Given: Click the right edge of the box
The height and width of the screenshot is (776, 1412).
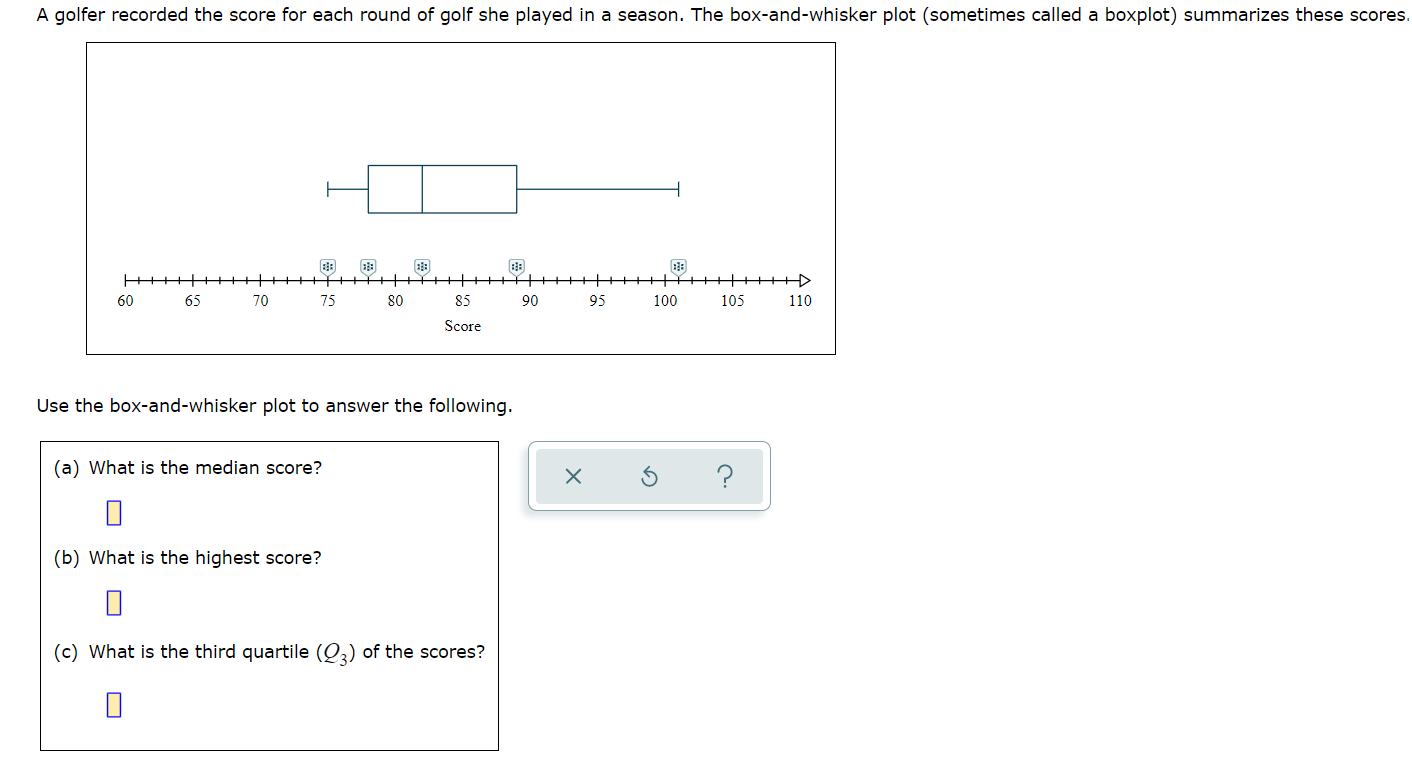Looking at the screenshot, I should [516, 188].
